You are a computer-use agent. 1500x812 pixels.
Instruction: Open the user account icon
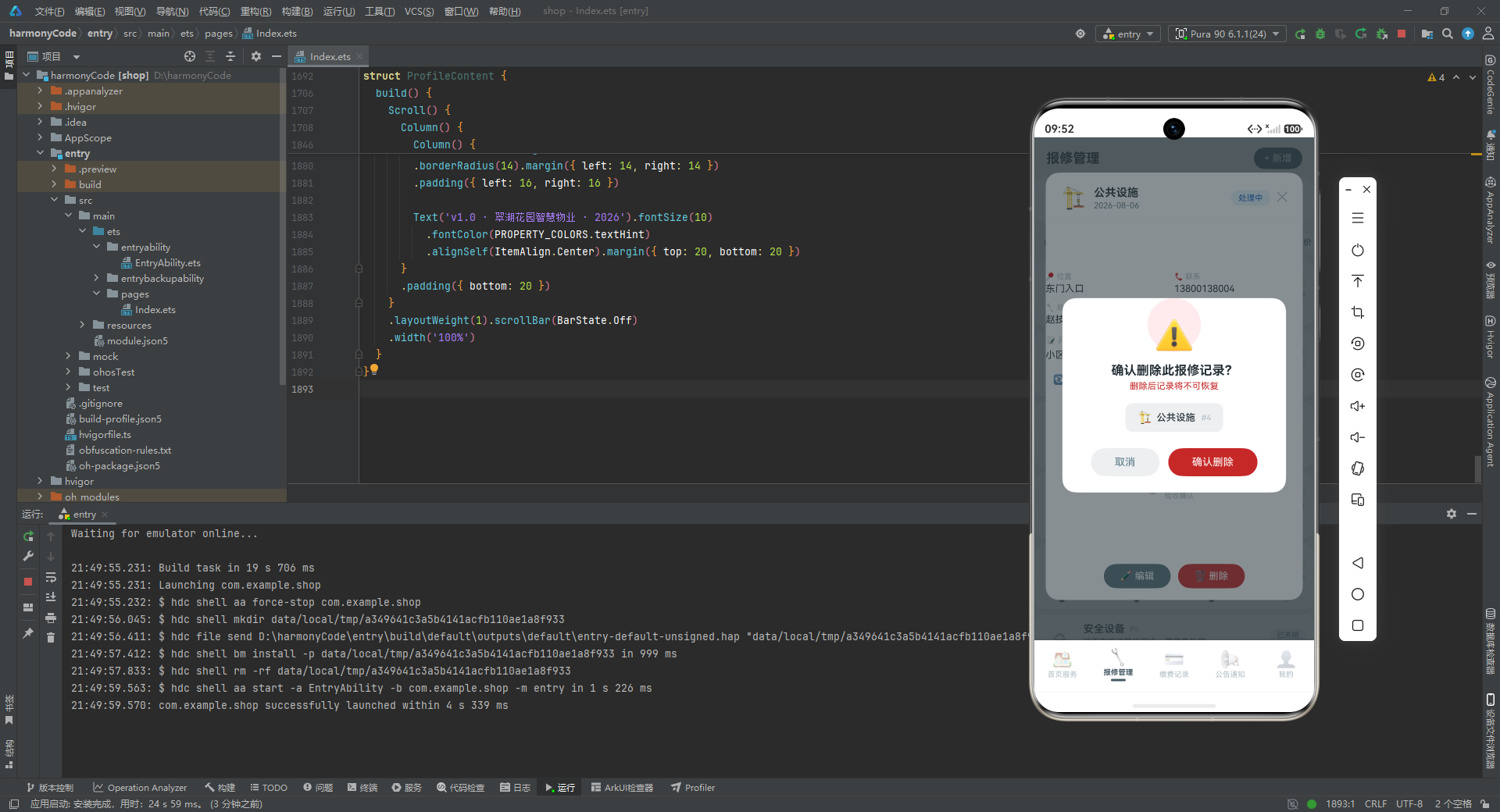(x=1488, y=34)
